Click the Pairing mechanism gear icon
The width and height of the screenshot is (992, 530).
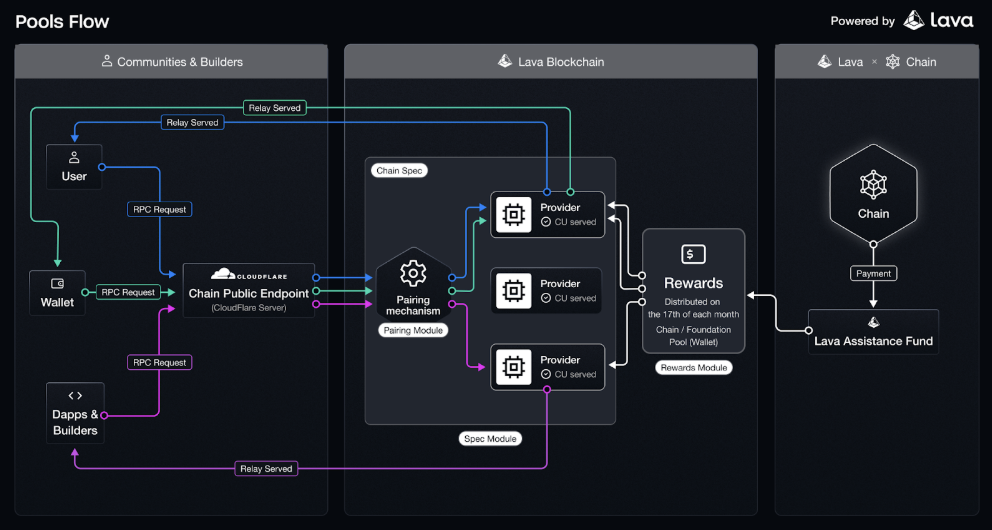(413, 273)
